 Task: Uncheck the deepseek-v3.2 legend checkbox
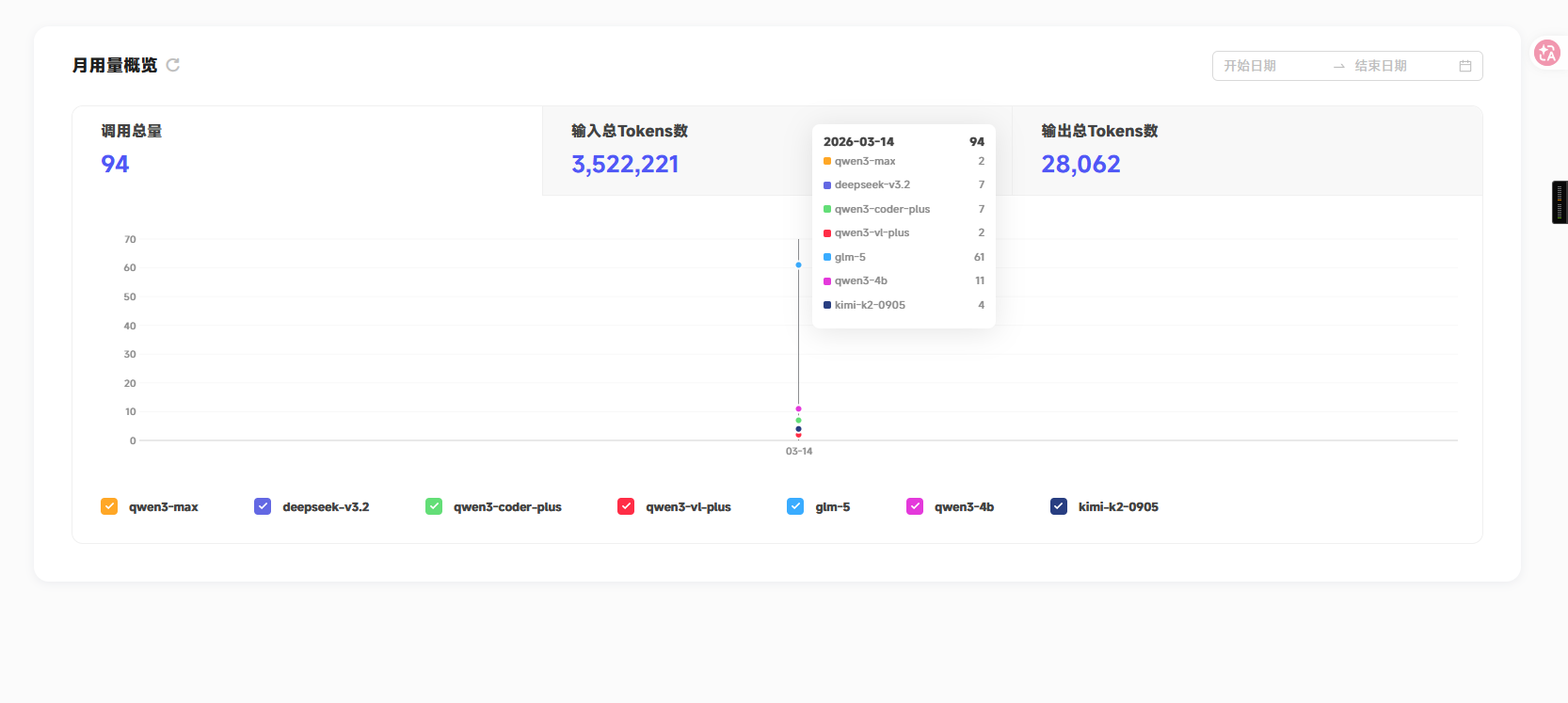(x=263, y=506)
